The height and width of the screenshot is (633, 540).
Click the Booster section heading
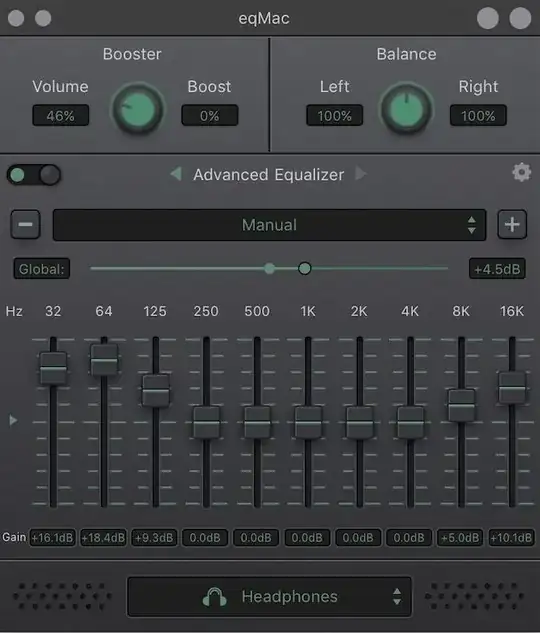coord(132,54)
